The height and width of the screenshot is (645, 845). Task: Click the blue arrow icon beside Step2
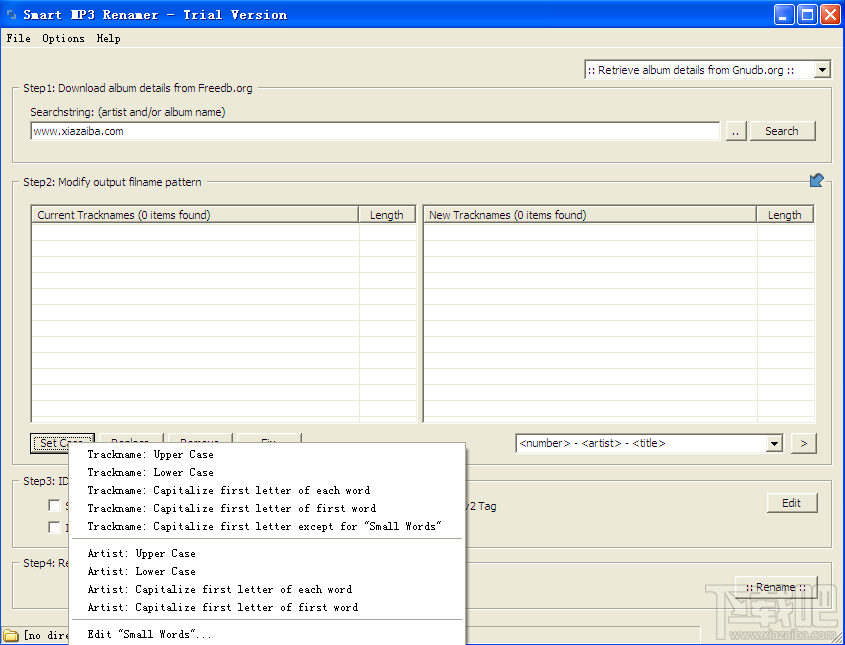tap(816, 180)
